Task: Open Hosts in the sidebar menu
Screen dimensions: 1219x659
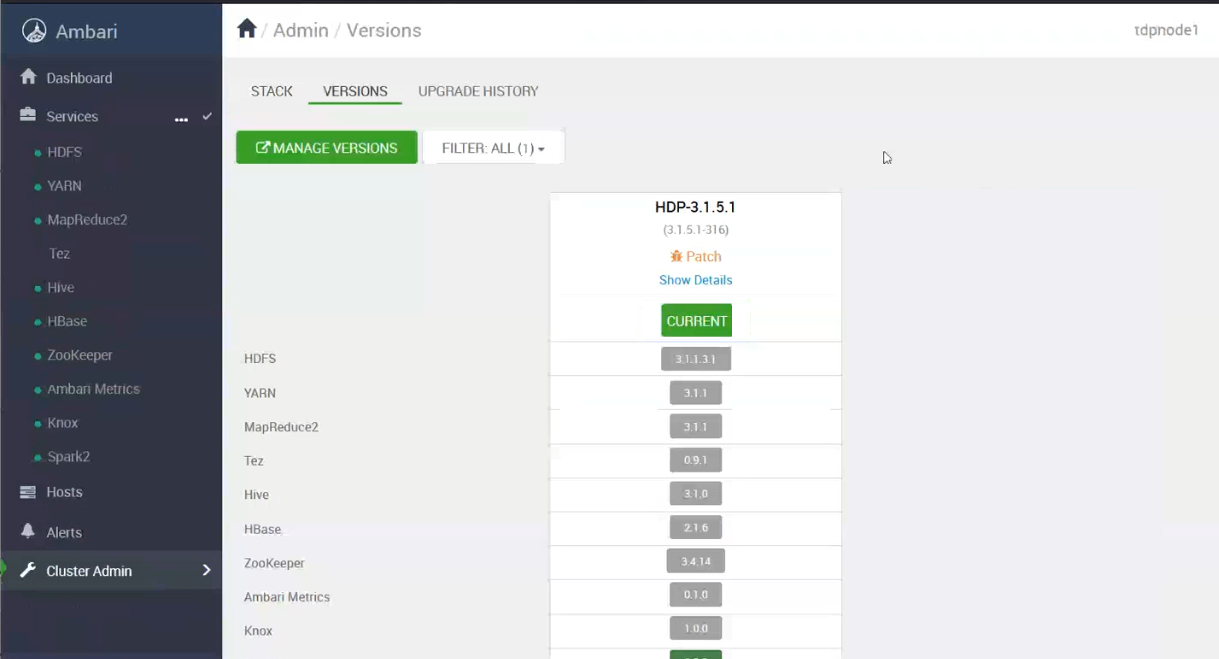Action: pos(64,492)
